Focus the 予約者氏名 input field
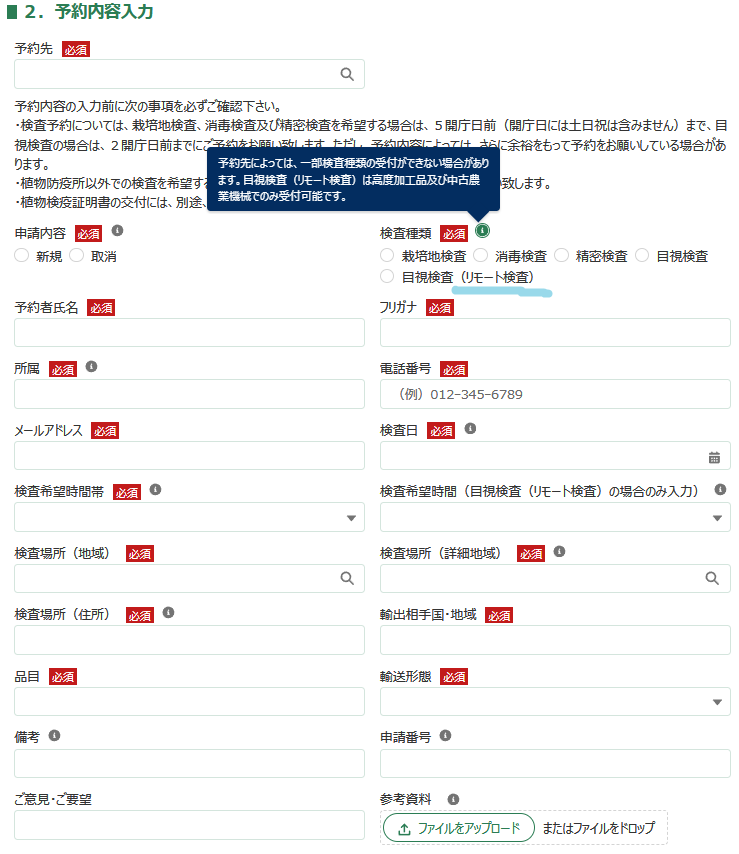This screenshot has width=739, height=854. (189, 333)
